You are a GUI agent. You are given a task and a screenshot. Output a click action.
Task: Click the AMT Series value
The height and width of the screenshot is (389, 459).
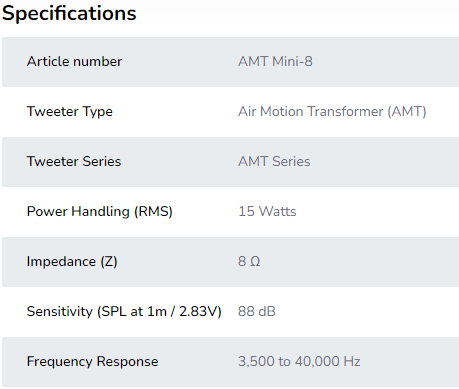(274, 161)
